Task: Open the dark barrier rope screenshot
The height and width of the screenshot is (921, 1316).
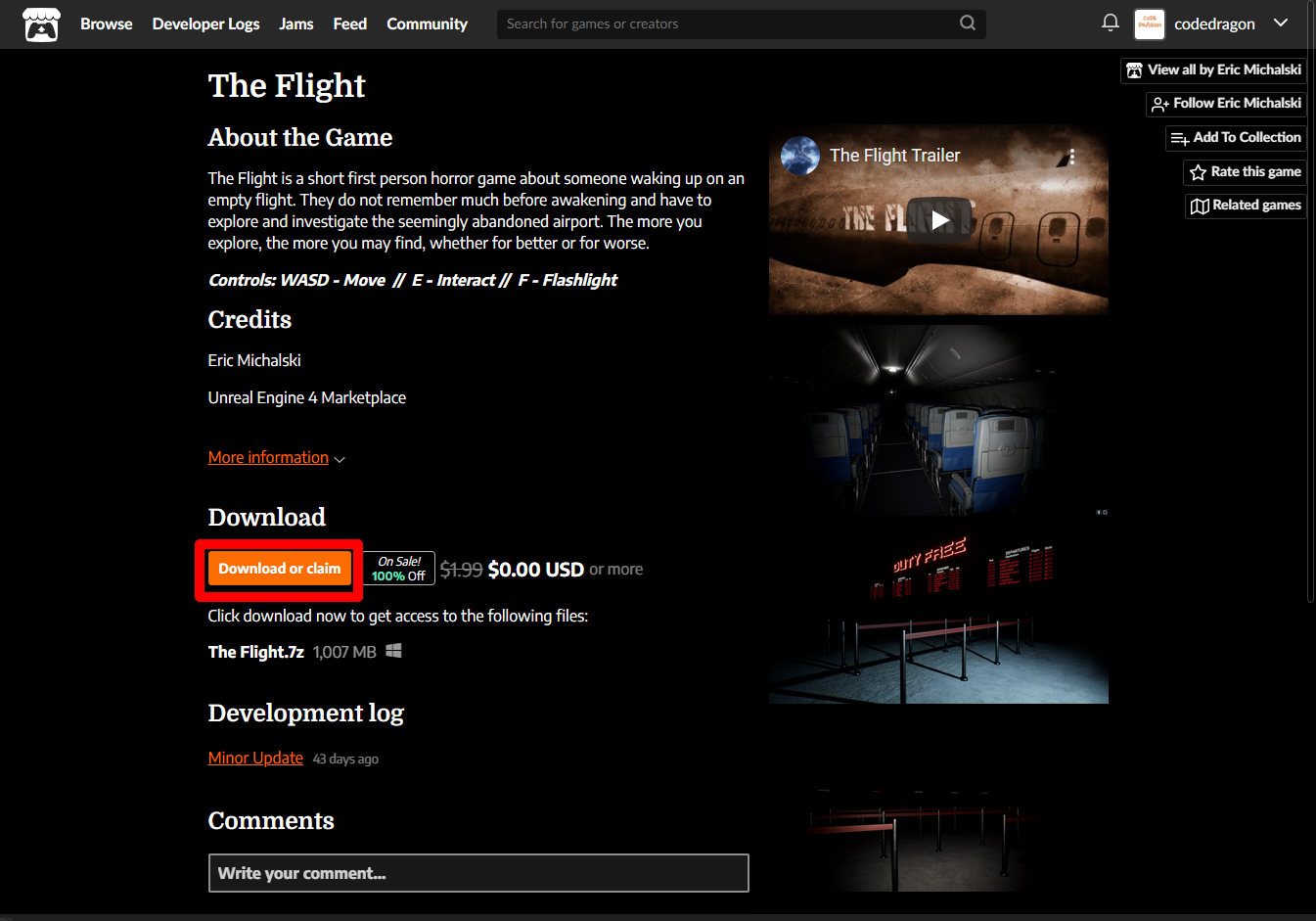Action: [938, 803]
